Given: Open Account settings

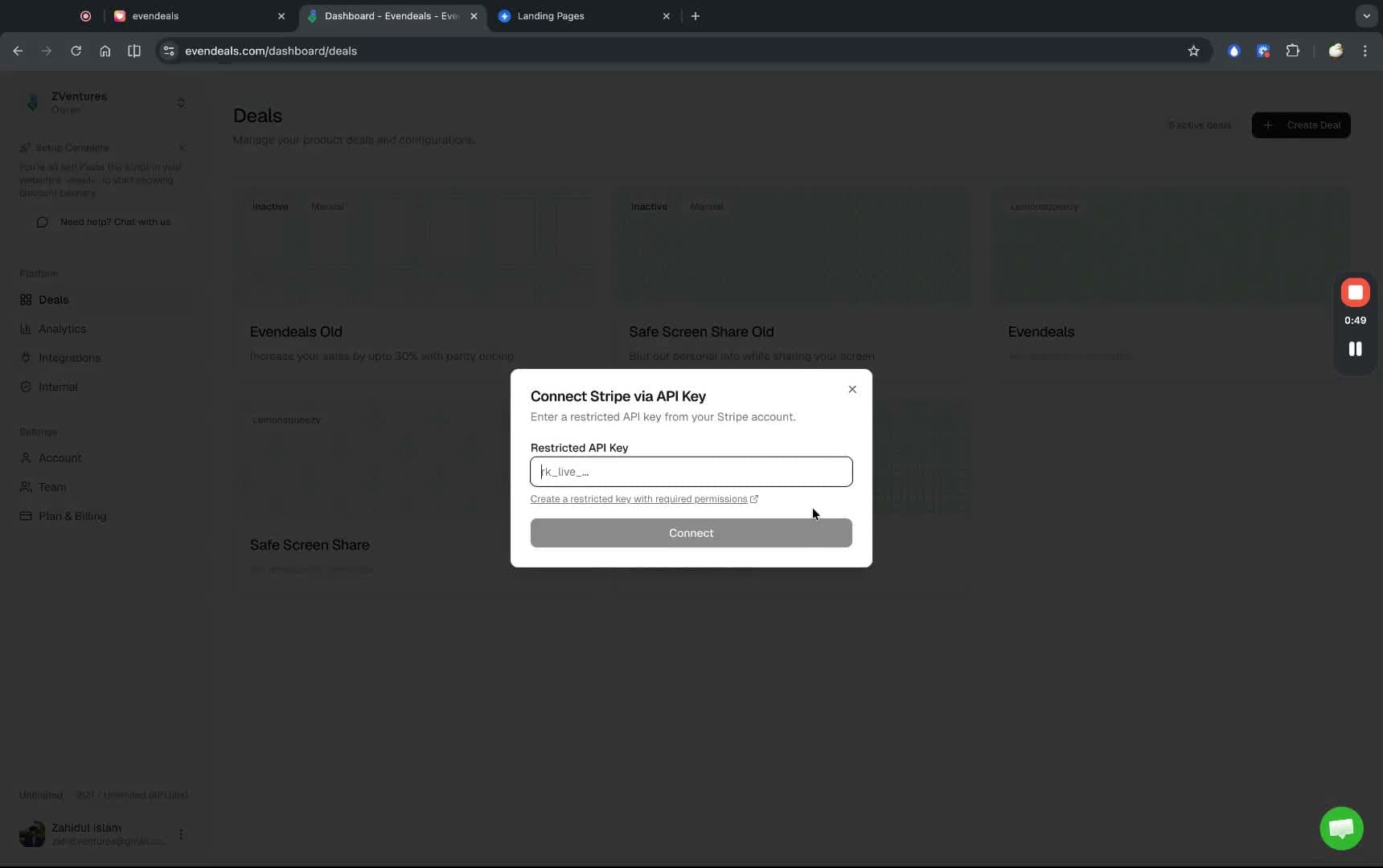Looking at the screenshot, I should pos(58,457).
